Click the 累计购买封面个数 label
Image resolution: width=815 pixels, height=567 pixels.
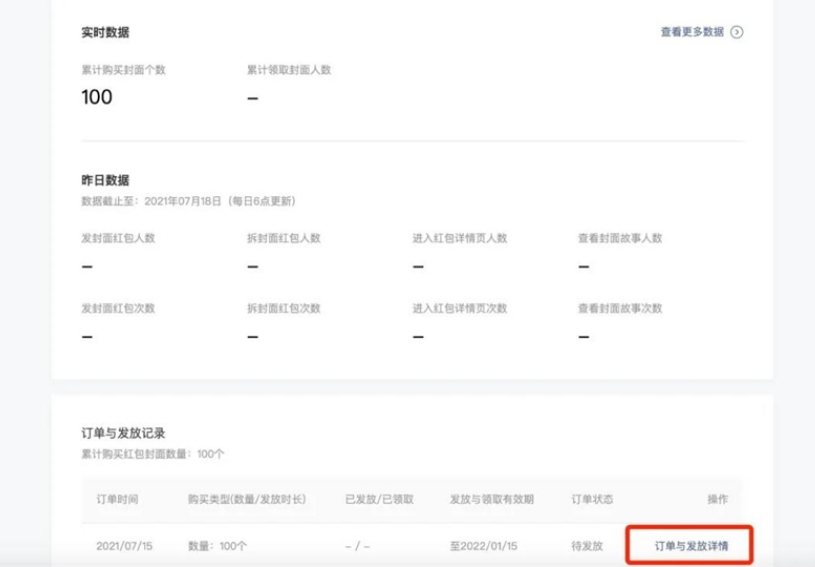click(x=123, y=70)
